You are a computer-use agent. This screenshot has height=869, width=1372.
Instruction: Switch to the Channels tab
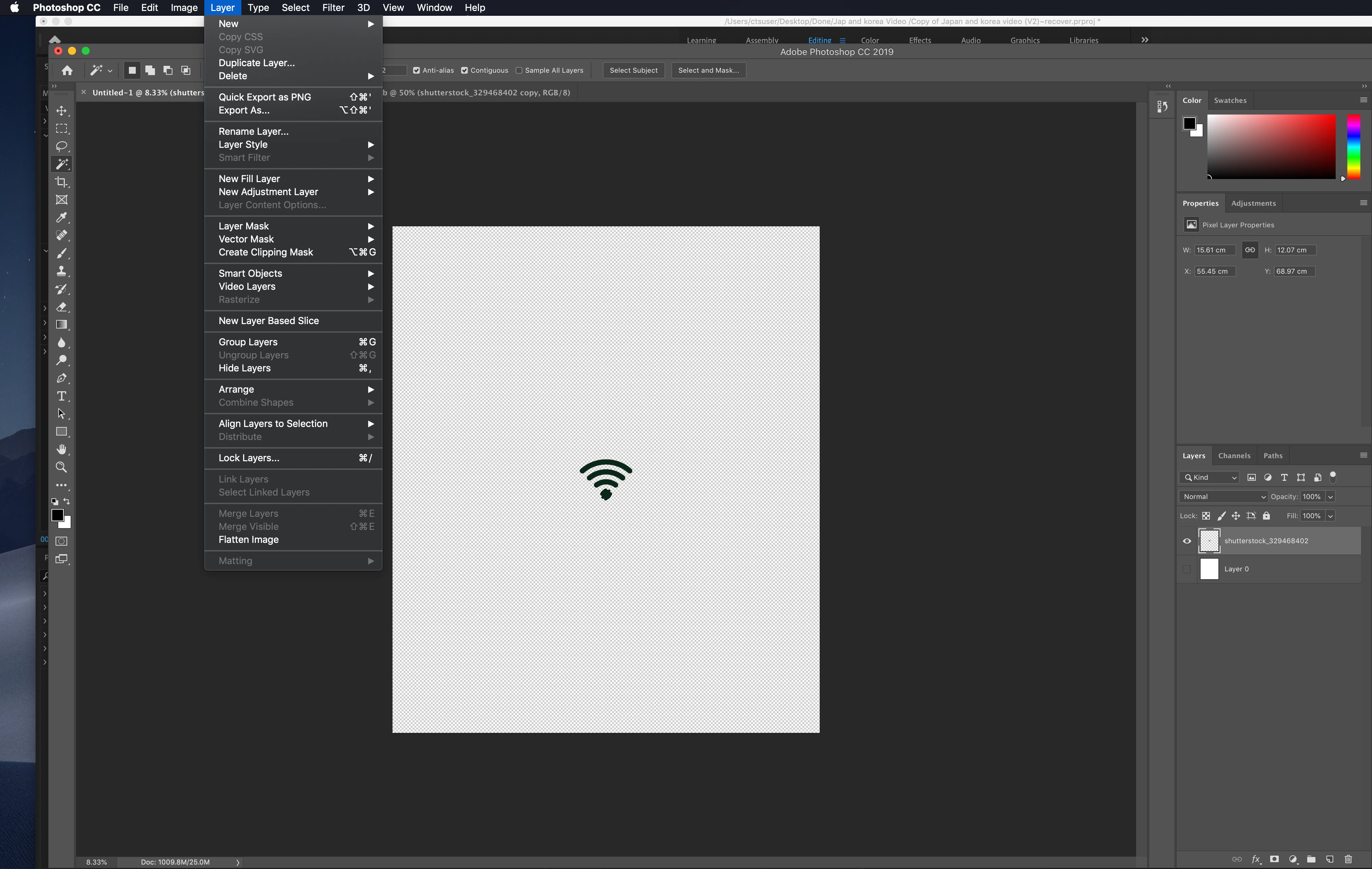1234,456
